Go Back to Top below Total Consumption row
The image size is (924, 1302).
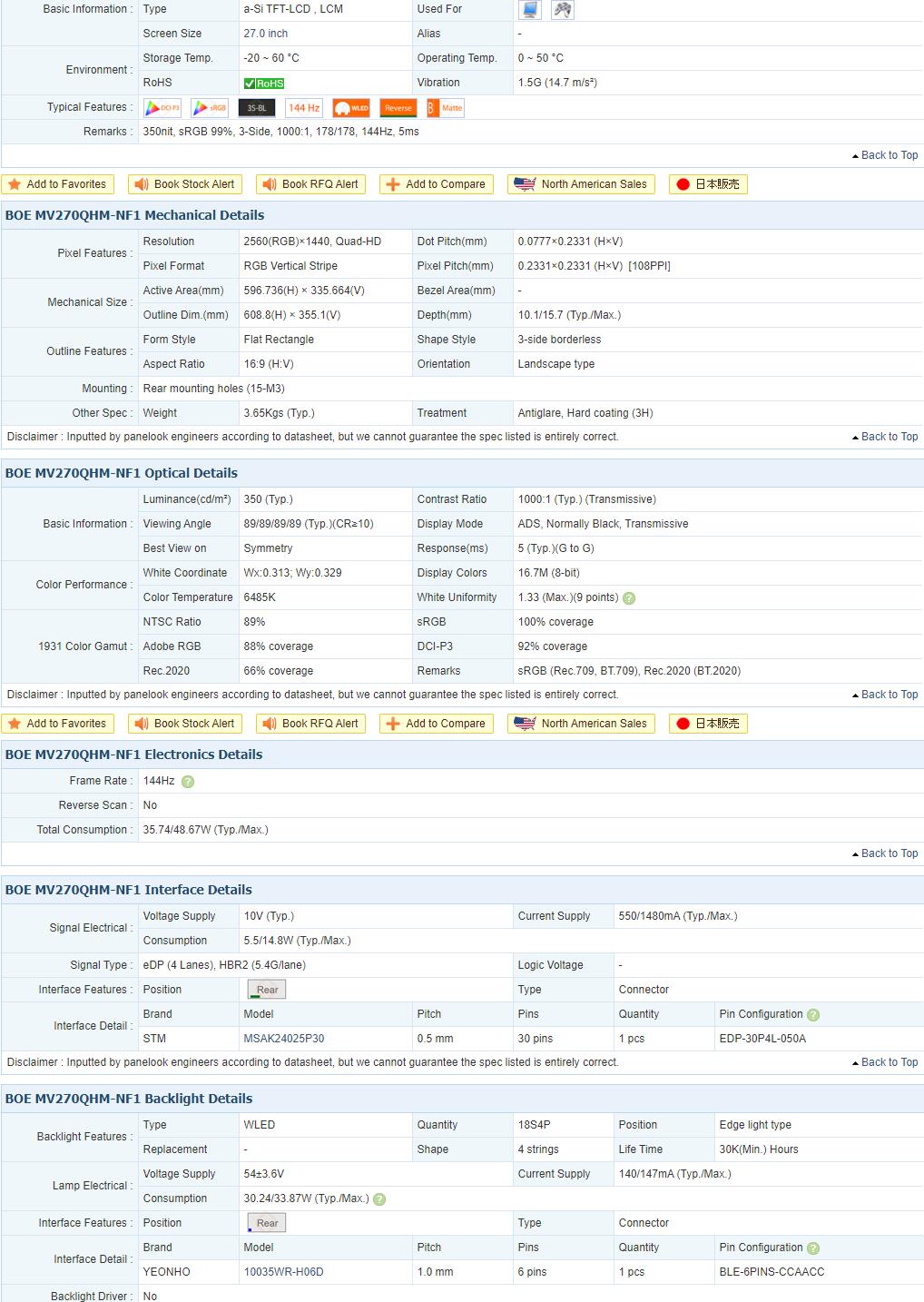(x=885, y=853)
